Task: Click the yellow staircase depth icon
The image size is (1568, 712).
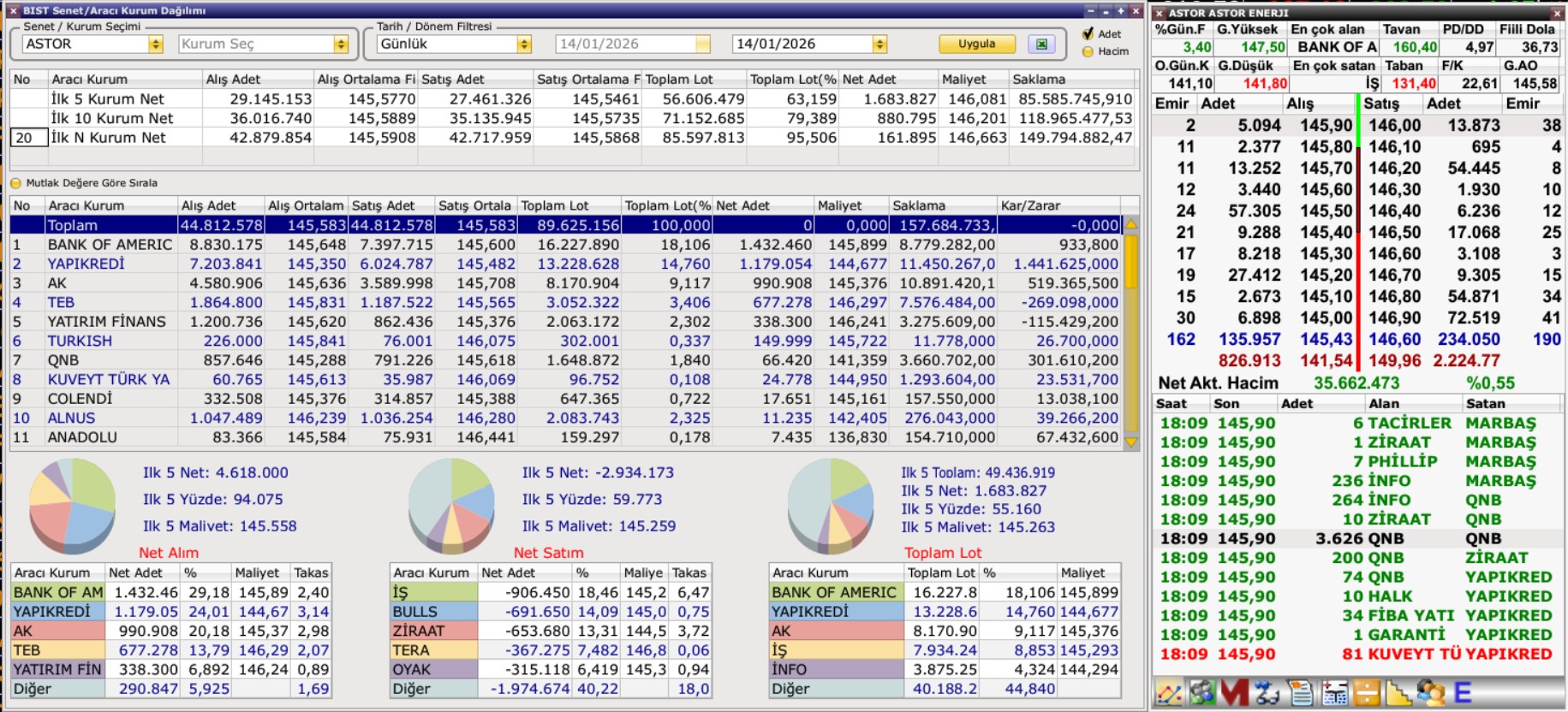Action: (1398, 692)
